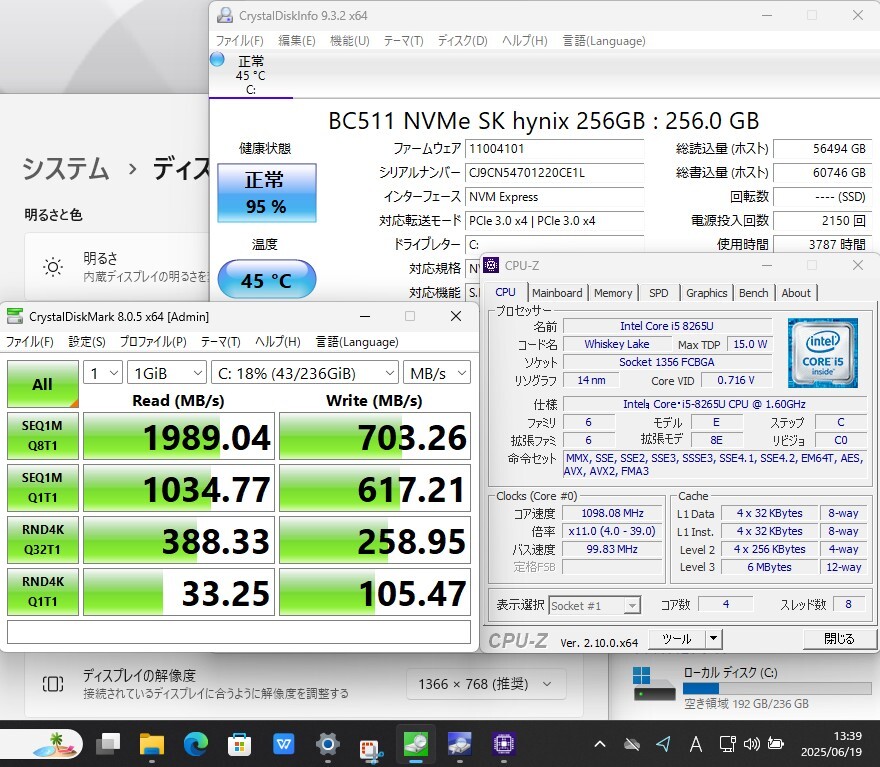The height and width of the screenshot is (767, 880).
Task: Click the システム breadcrumb link in Settings
Action: [x=66, y=168]
